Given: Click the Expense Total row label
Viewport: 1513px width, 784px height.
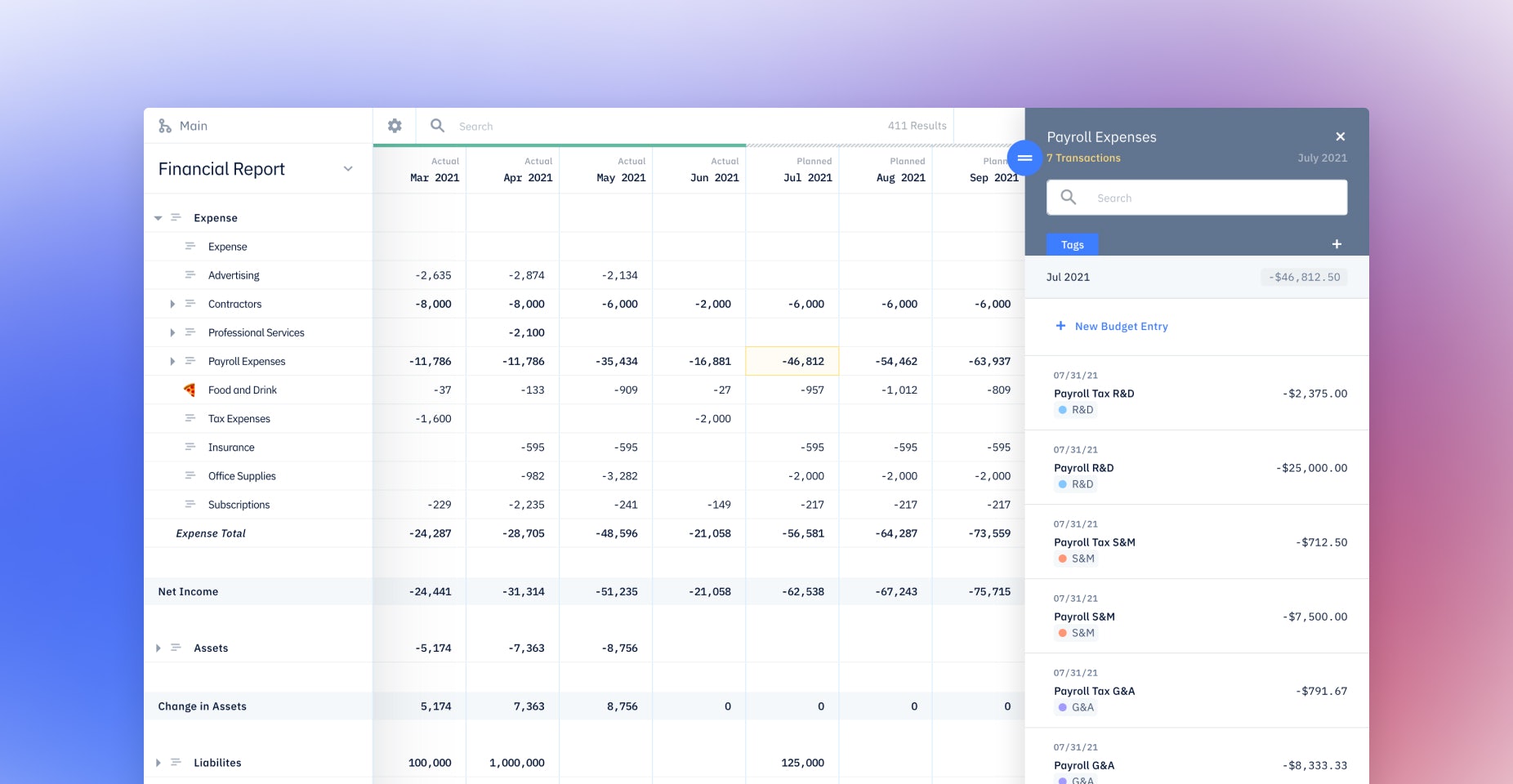Looking at the screenshot, I should click(211, 533).
